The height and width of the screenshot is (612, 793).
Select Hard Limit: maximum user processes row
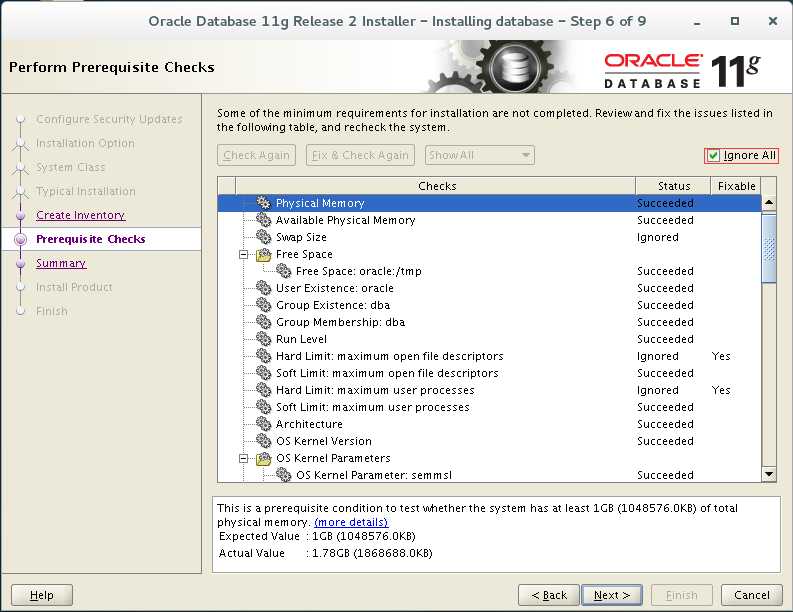coord(489,390)
